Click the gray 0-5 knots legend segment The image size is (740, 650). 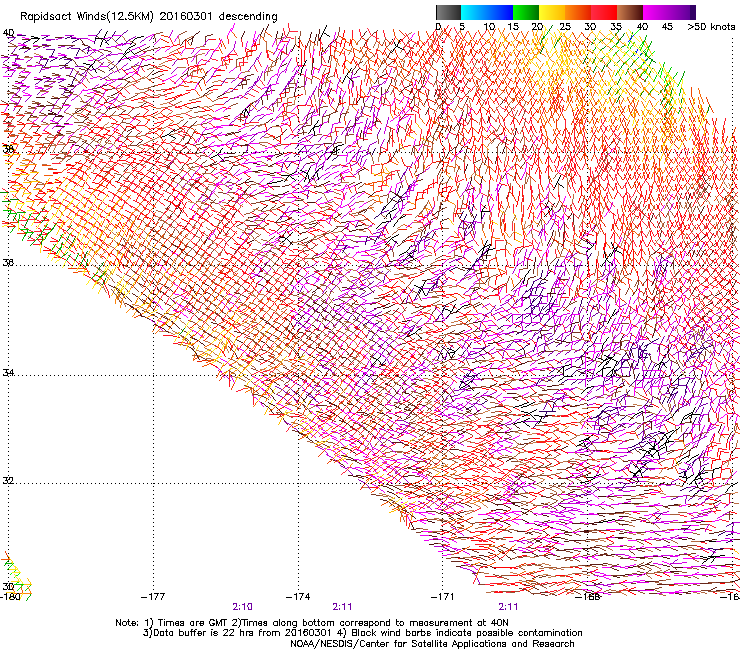pyautogui.click(x=448, y=12)
